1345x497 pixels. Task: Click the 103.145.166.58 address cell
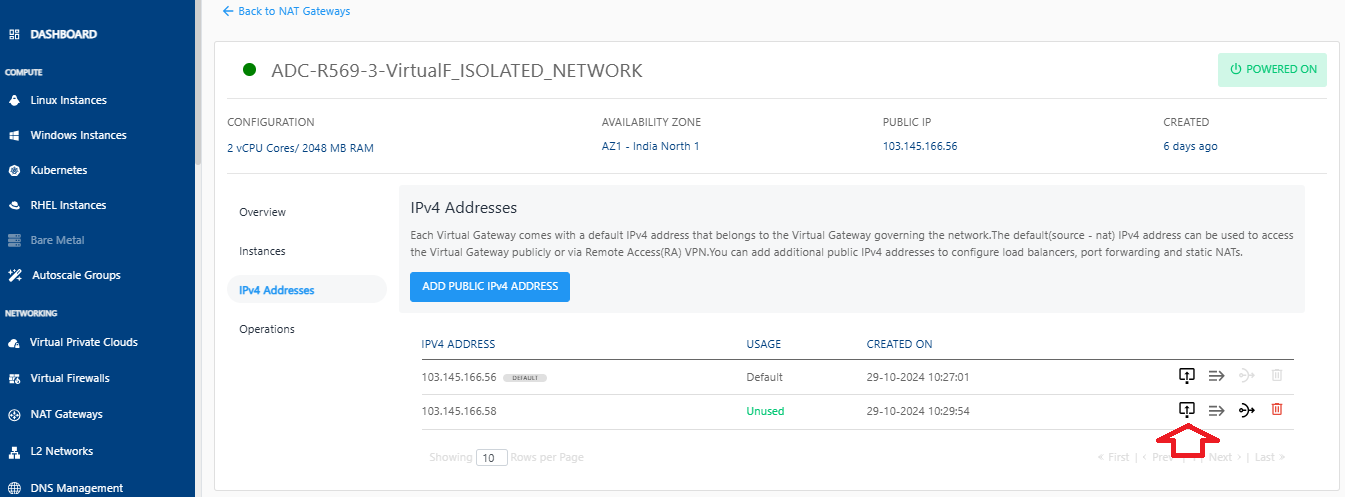point(459,411)
